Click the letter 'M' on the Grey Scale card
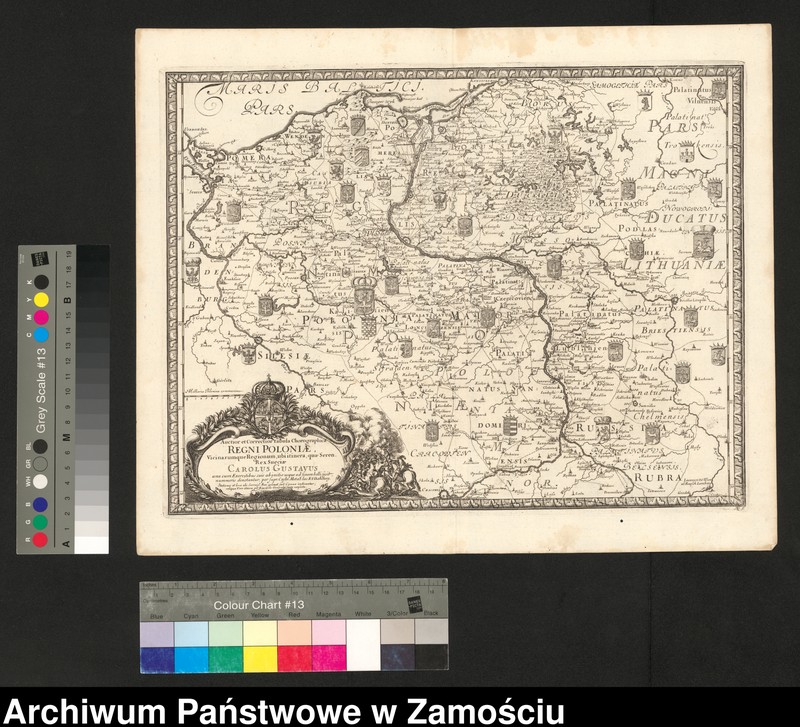Screen dimensions: 800x727 pos(66,437)
